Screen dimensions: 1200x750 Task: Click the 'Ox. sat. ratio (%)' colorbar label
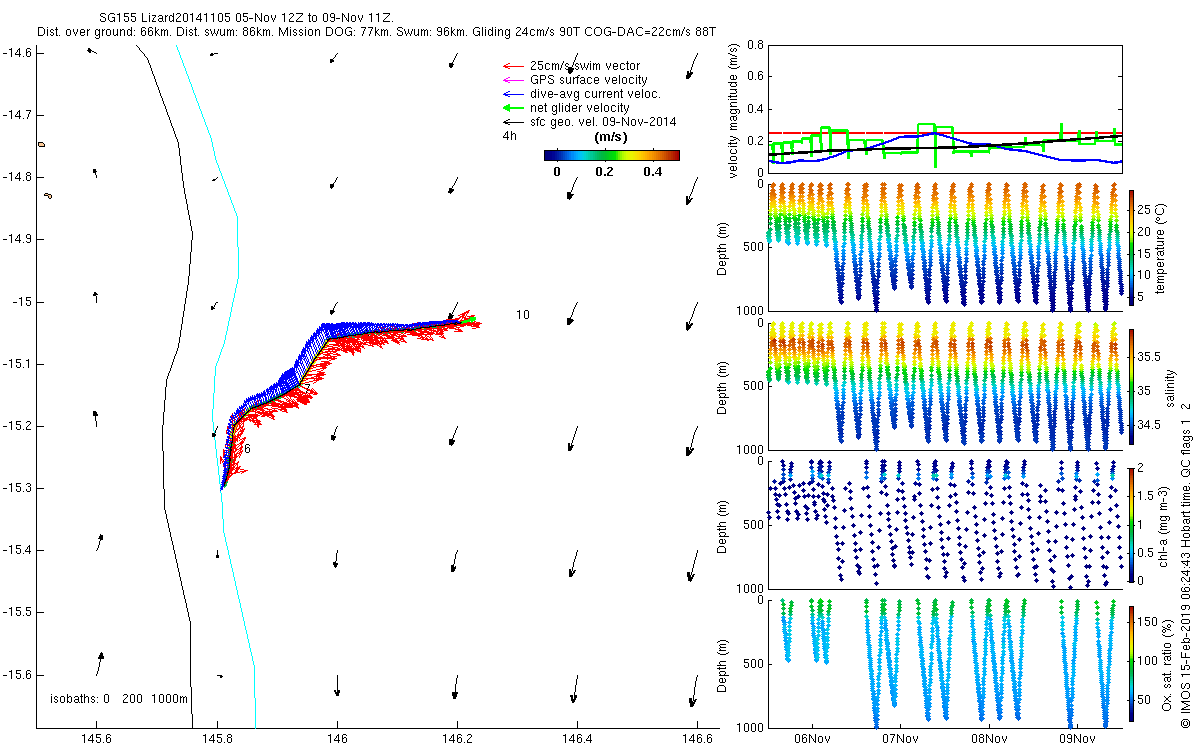click(1168, 664)
